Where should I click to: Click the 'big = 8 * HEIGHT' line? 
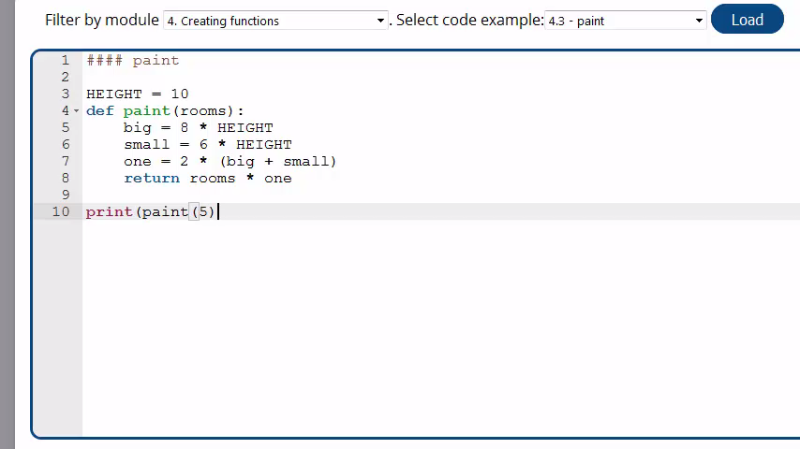[198, 128]
